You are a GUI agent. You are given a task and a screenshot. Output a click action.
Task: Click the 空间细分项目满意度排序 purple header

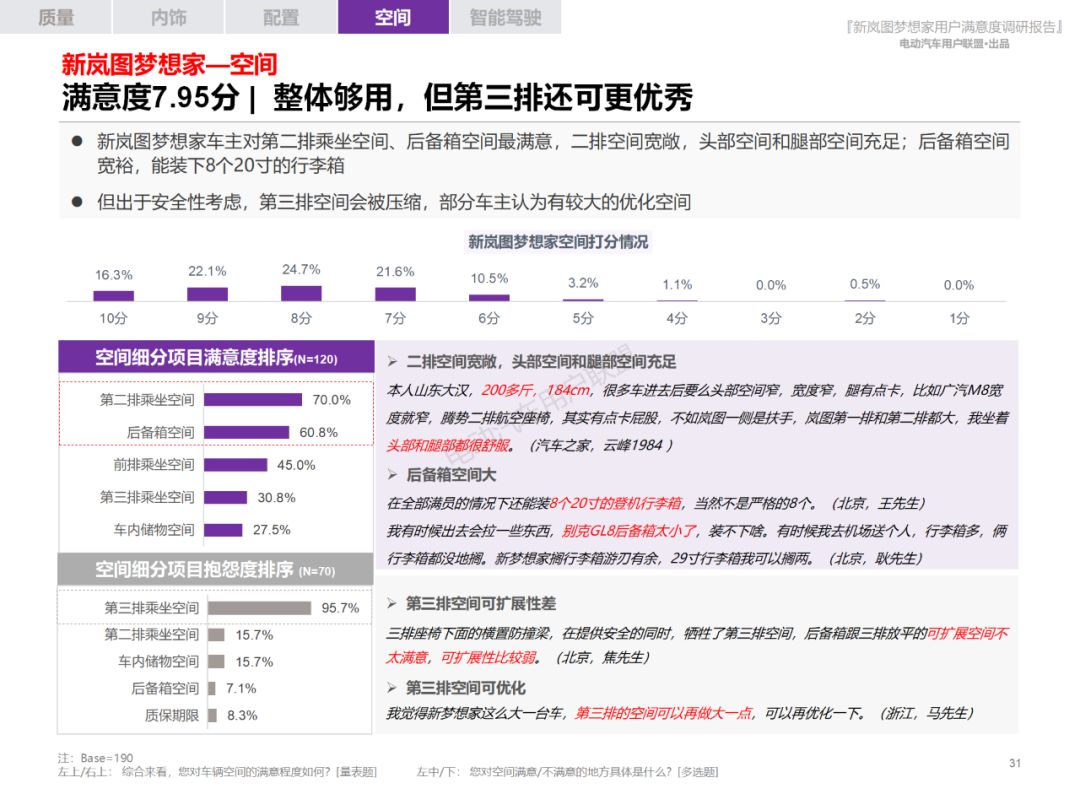[x=215, y=358]
